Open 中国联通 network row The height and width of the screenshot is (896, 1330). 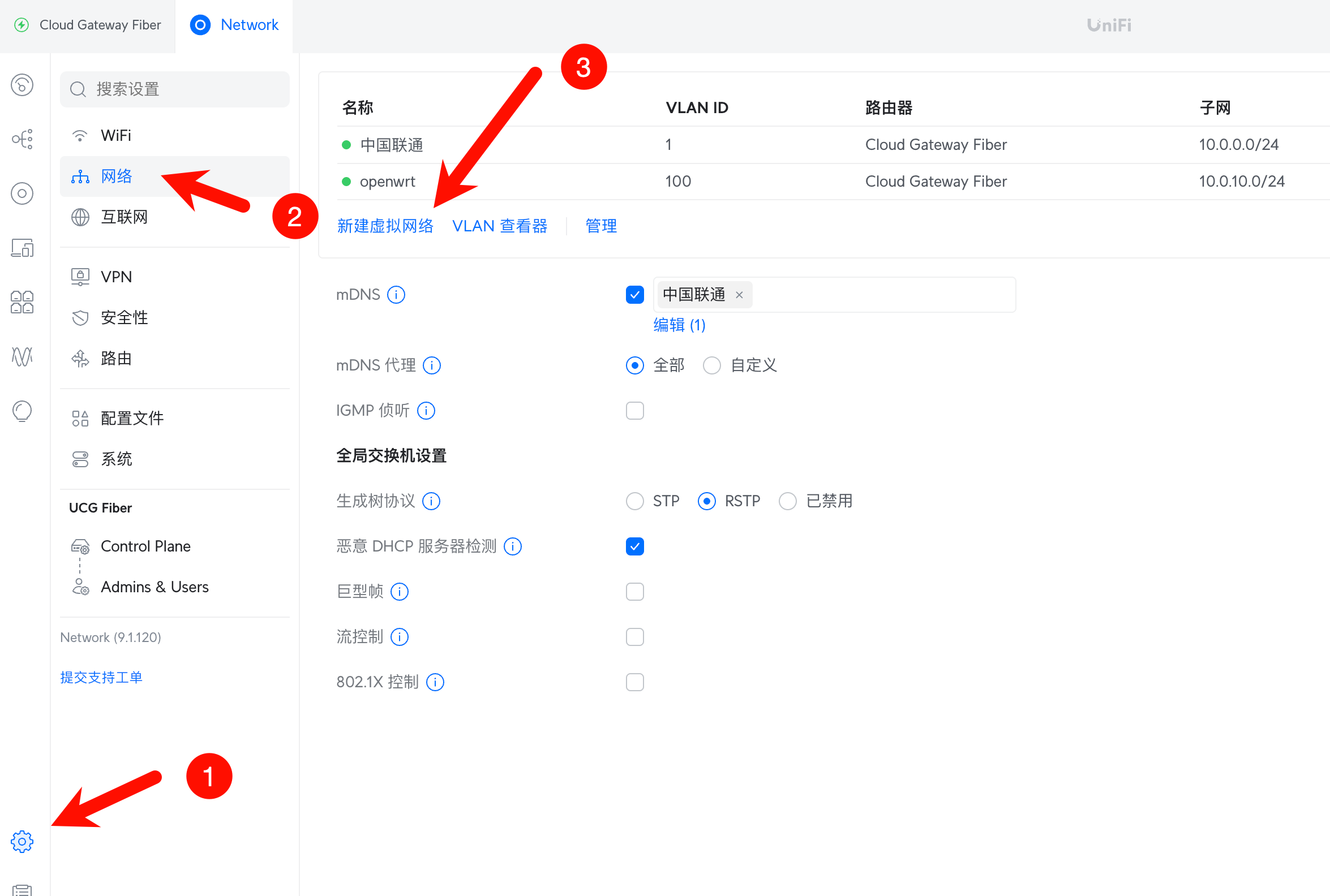click(x=833, y=145)
